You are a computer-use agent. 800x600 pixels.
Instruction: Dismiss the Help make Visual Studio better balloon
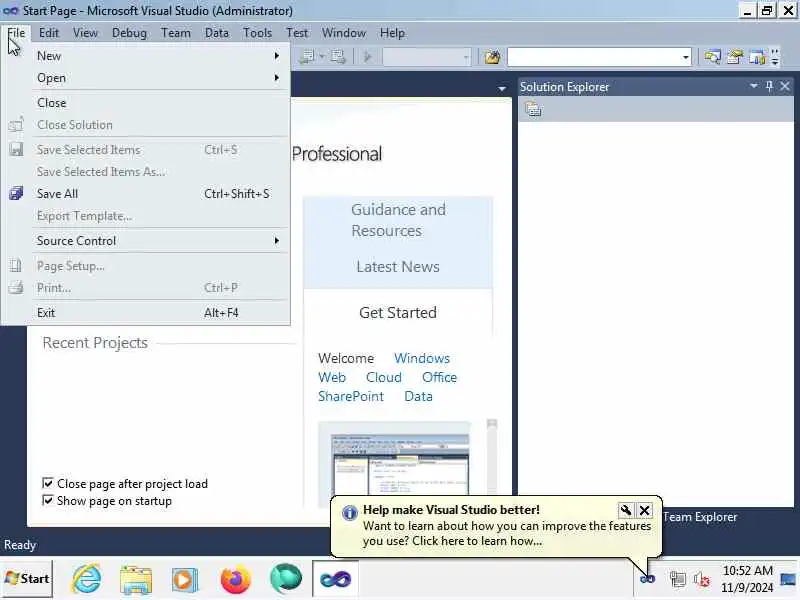(644, 510)
